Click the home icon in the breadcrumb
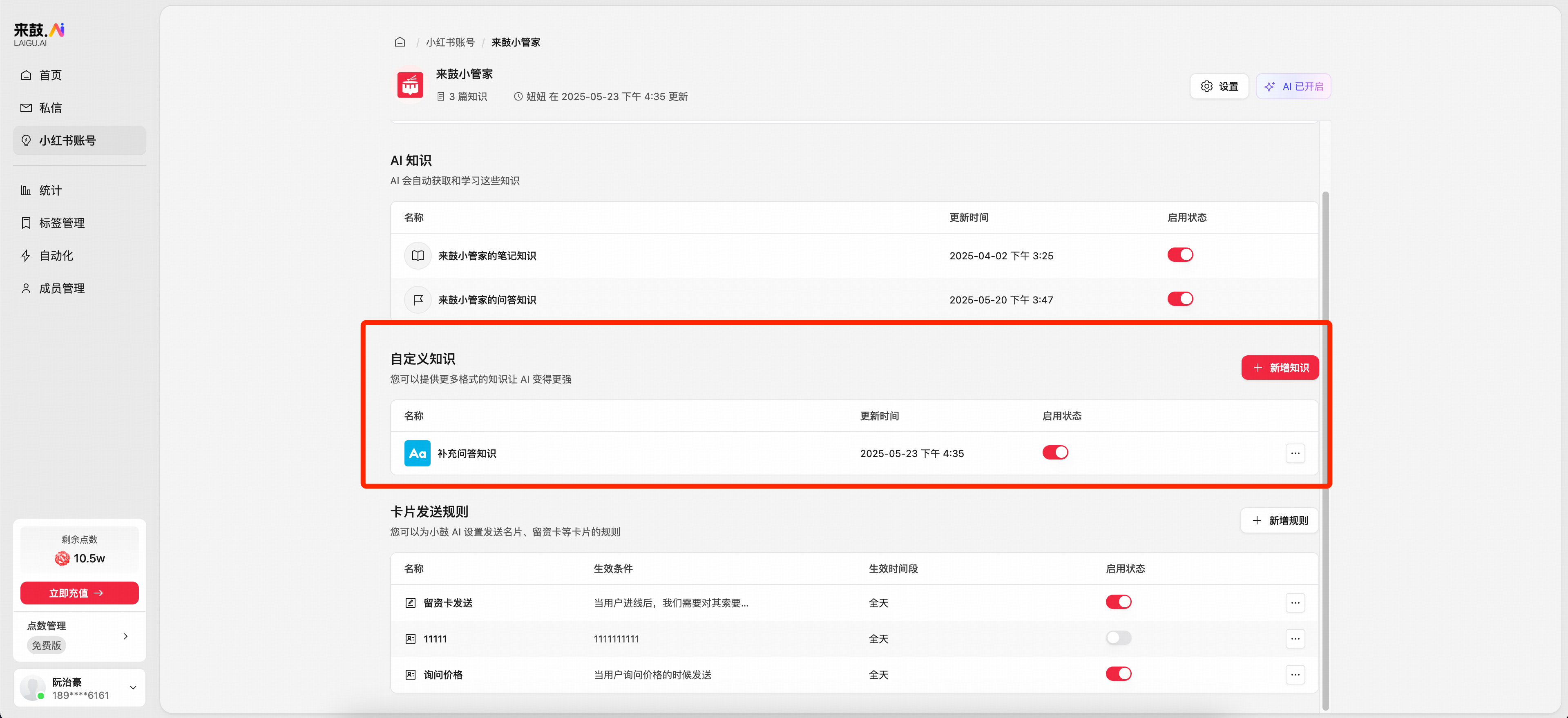 [400, 41]
